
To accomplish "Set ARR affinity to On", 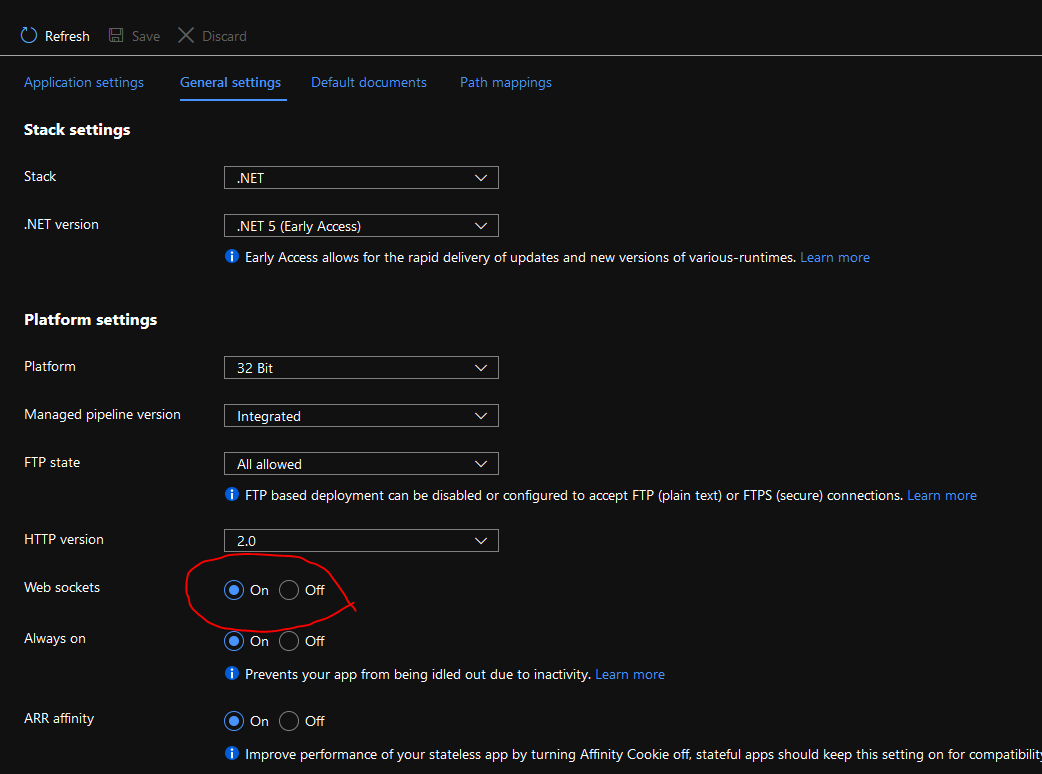I will [234, 721].
